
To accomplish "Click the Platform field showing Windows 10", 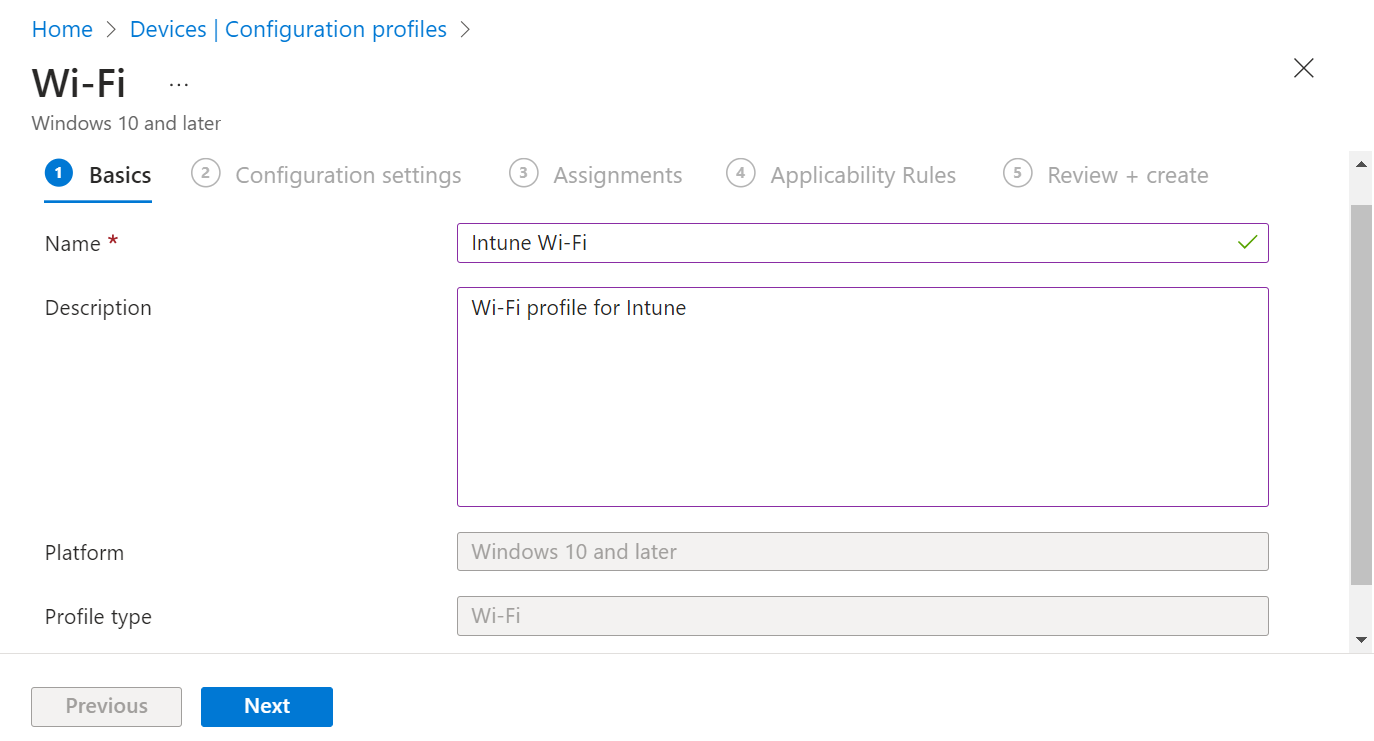I will [862, 552].
